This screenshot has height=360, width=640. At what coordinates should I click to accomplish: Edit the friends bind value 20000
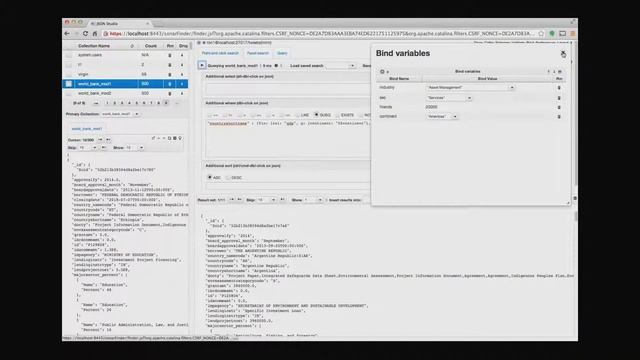(431, 107)
